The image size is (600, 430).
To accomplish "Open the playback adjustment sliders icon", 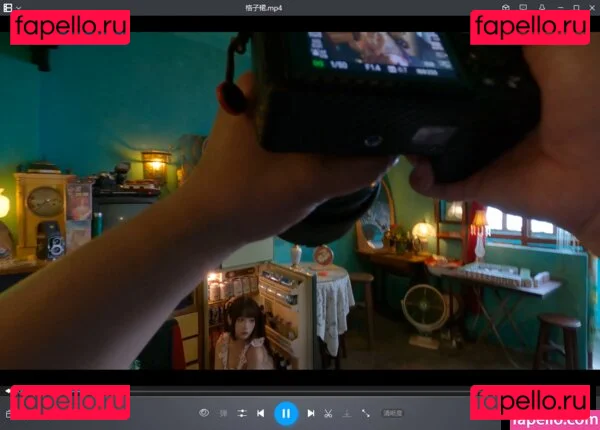I will pos(241,412).
